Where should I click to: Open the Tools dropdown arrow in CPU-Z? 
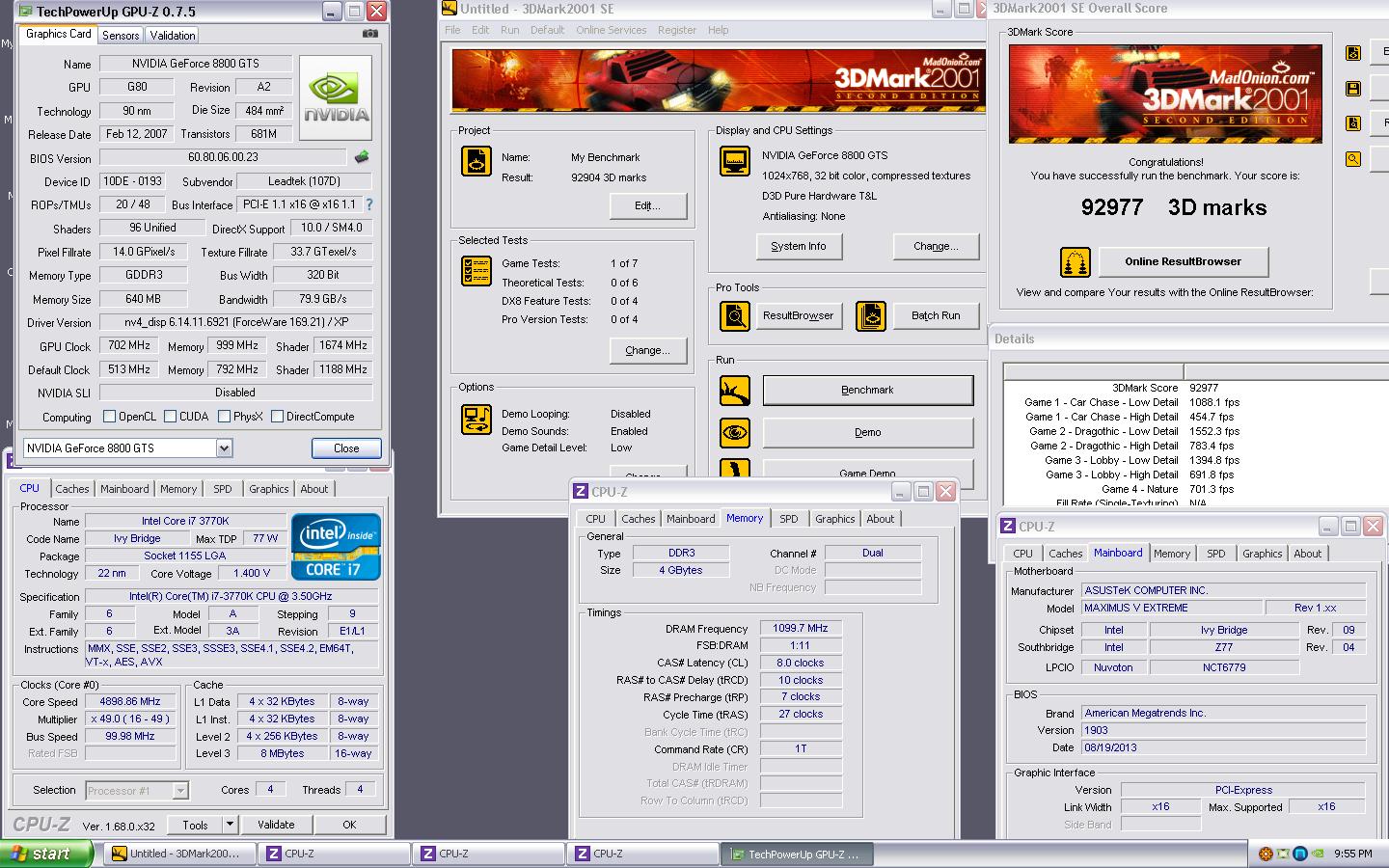[230, 825]
